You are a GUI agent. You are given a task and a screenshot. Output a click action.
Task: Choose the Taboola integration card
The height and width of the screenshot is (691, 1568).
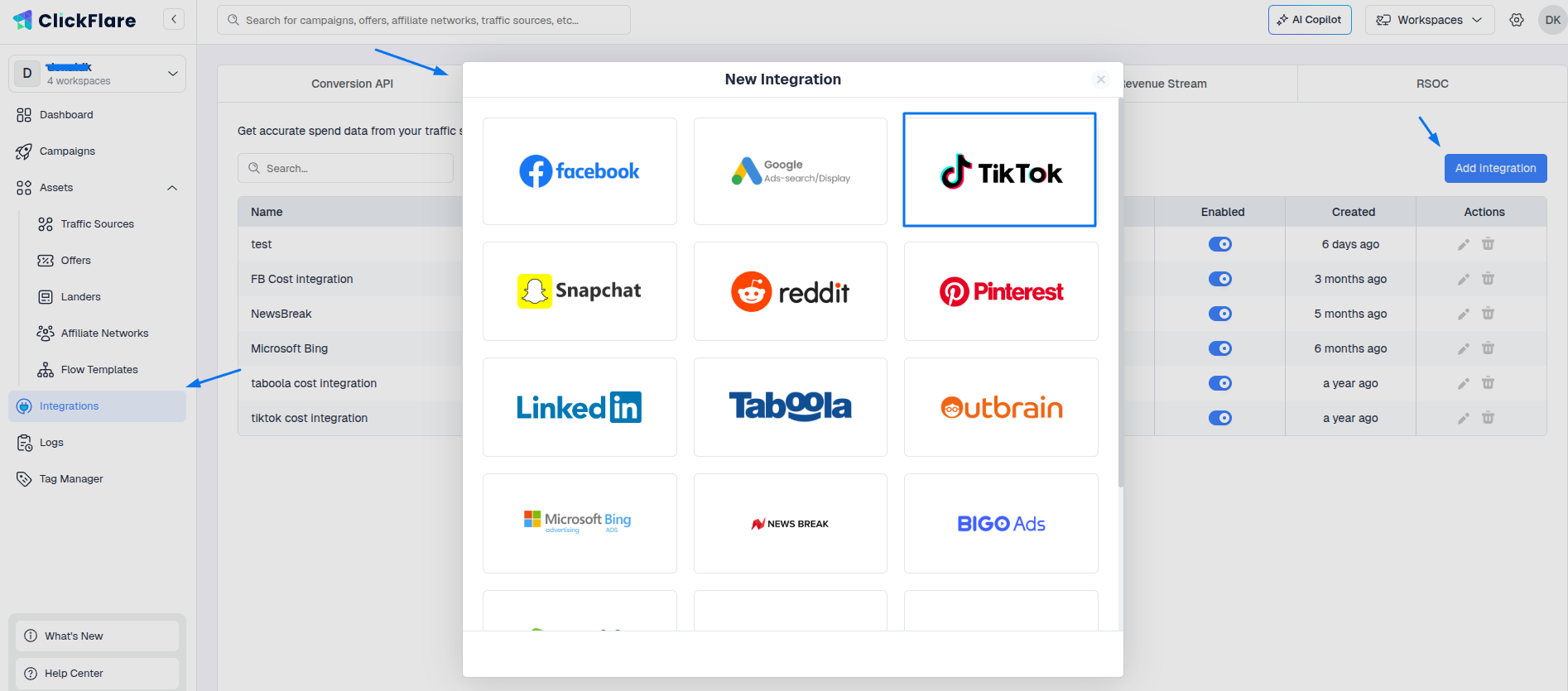click(x=791, y=407)
